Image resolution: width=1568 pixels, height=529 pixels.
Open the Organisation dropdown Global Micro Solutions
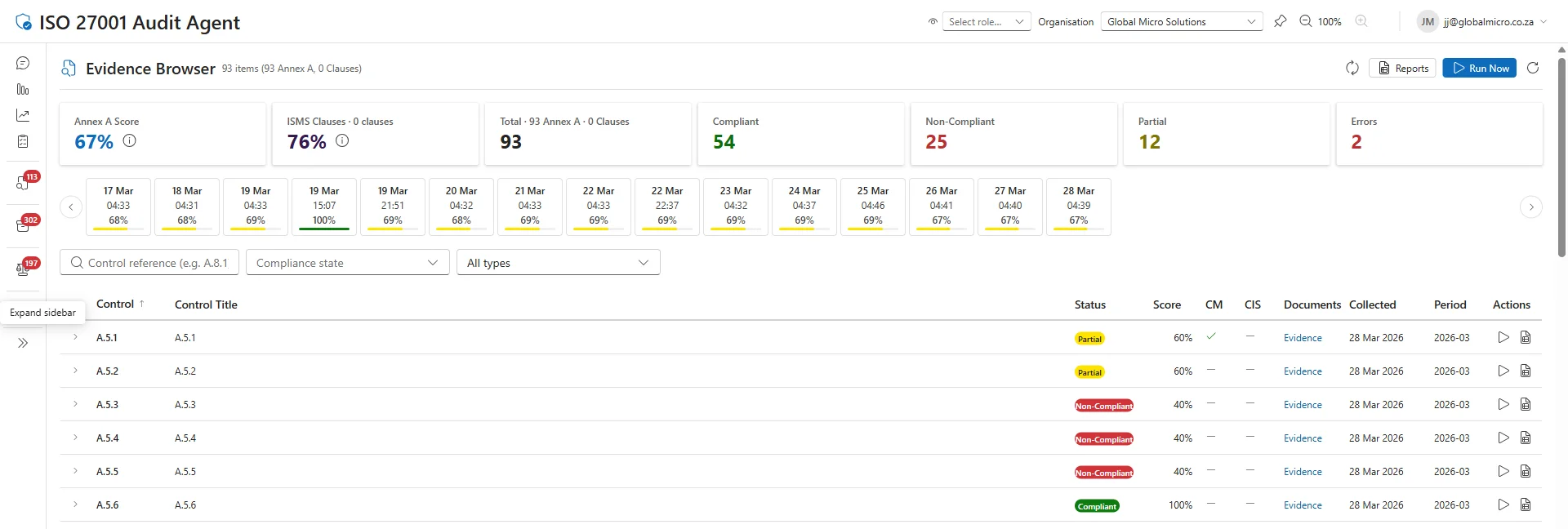point(1182,22)
